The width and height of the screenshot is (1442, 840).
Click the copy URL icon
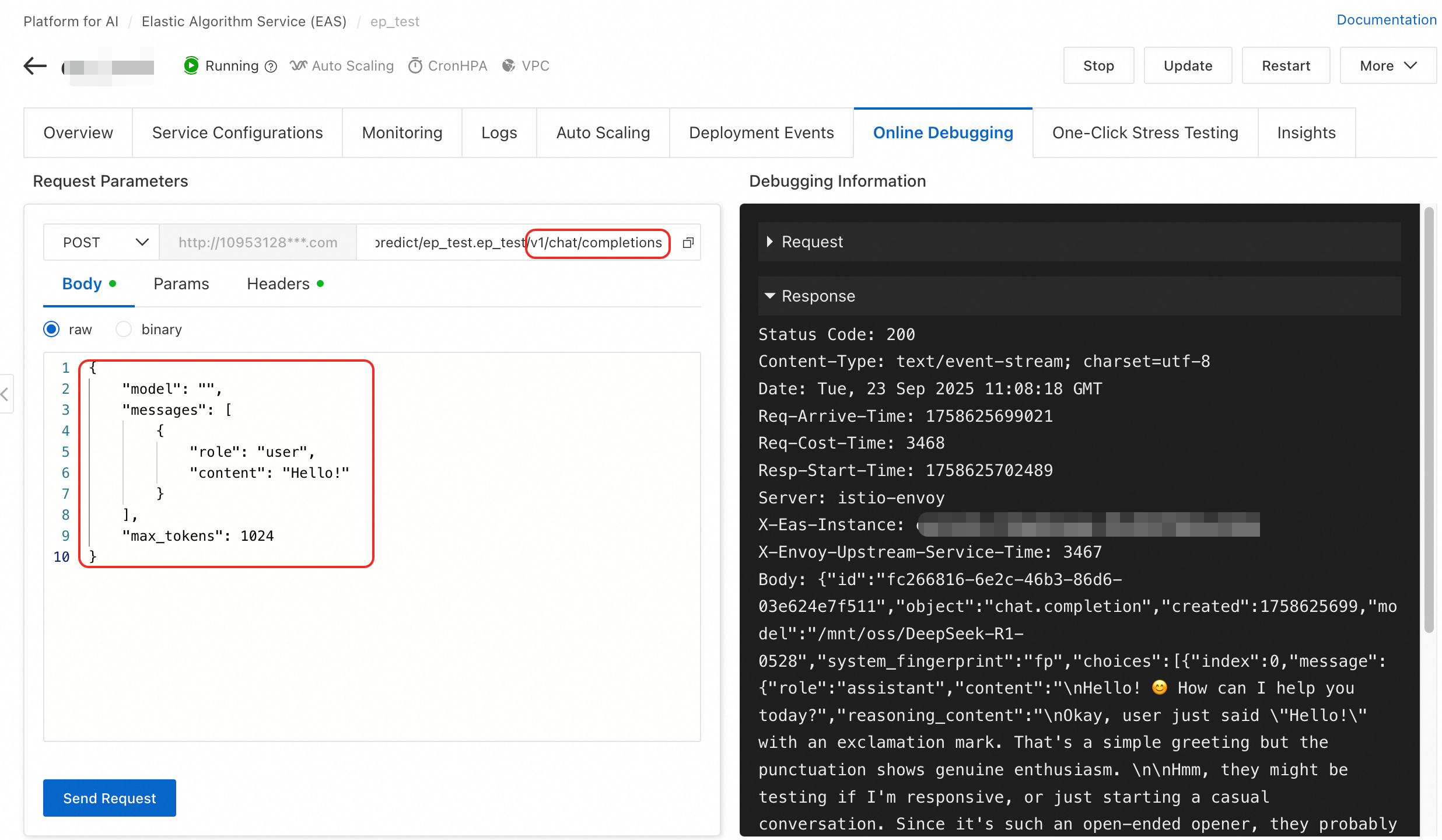pyautogui.click(x=688, y=243)
